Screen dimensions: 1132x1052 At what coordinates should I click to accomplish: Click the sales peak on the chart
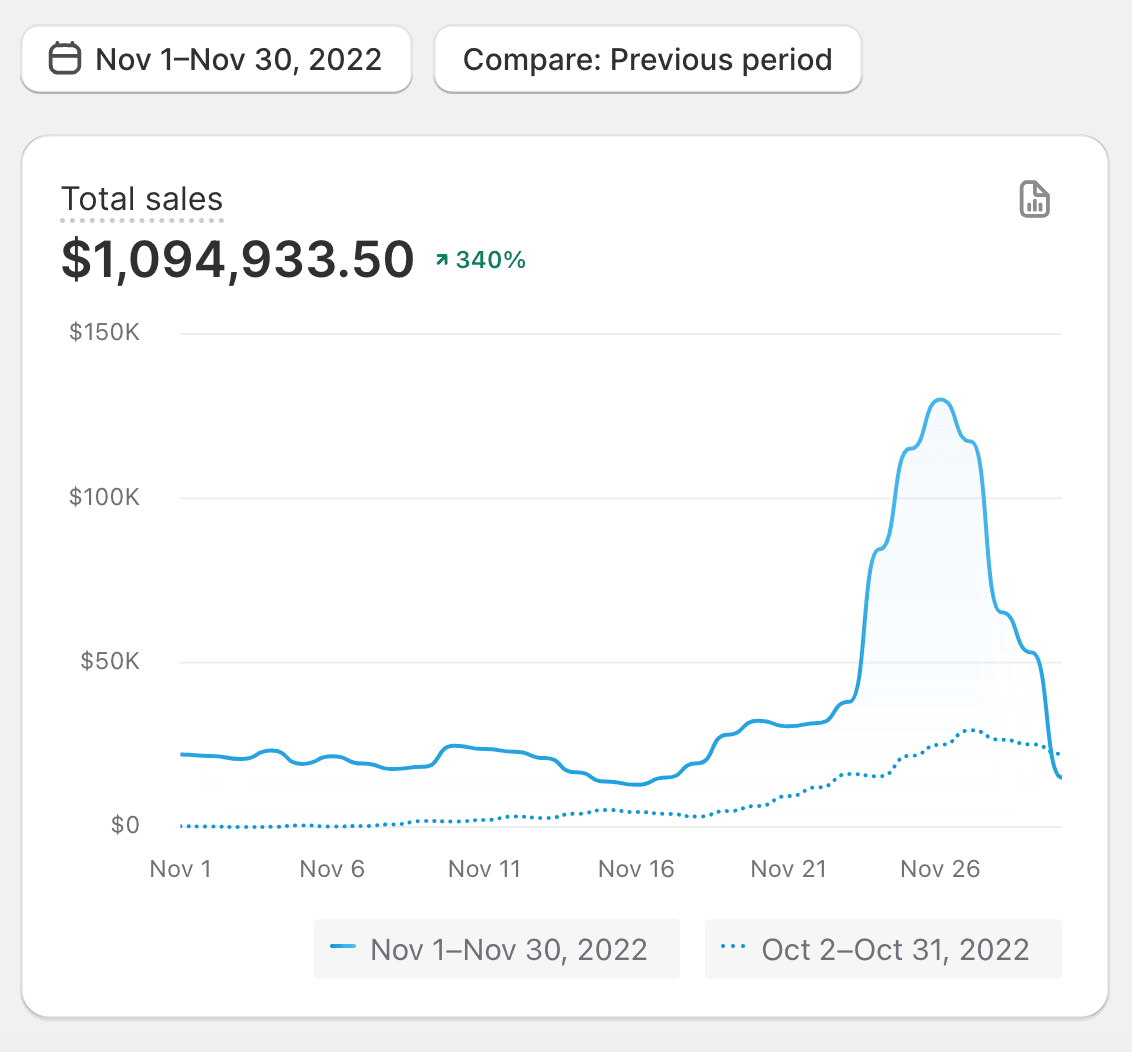tap(940, 401)
